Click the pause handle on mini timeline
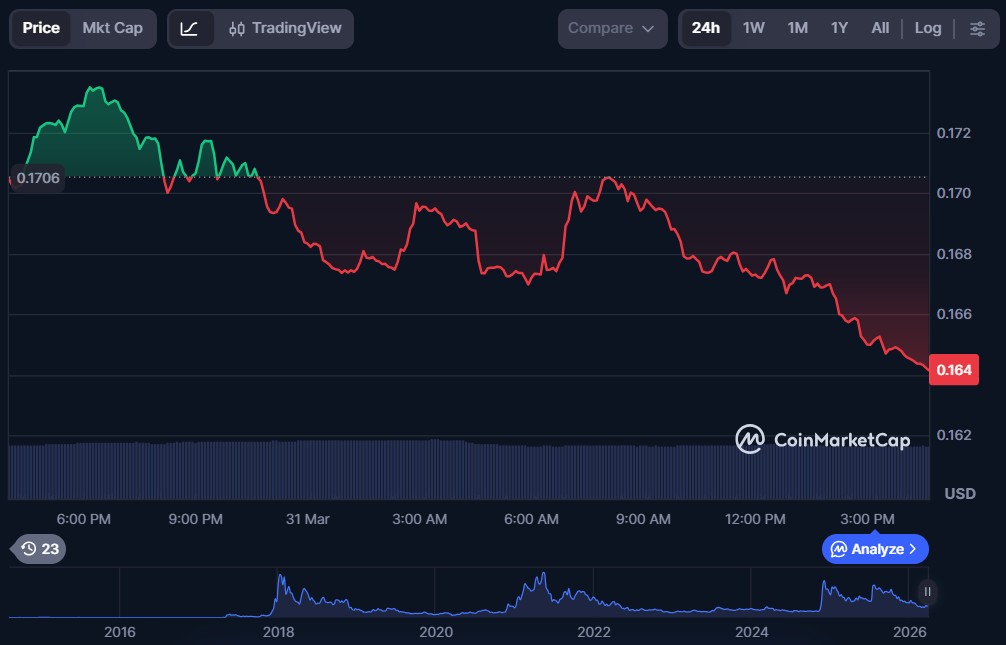Viewport: 1006px width, 645px height. [927, 591]
